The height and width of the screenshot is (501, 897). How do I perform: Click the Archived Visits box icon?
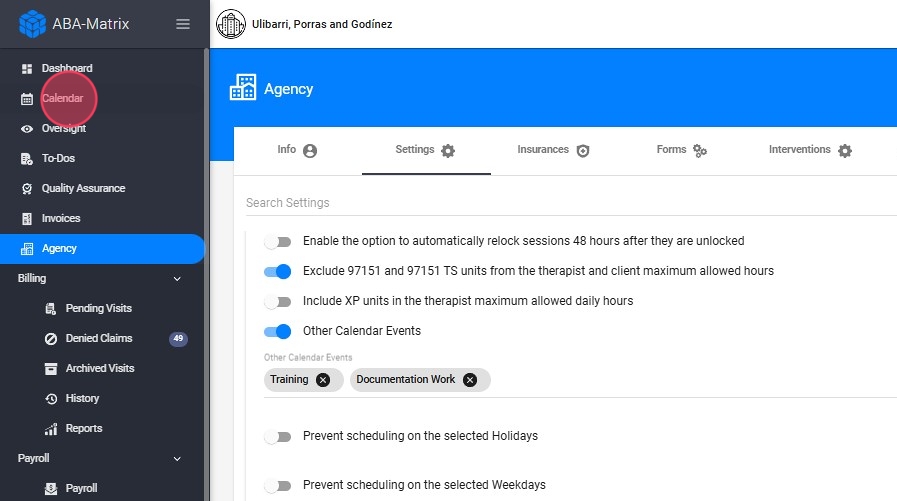click(51, 369)
